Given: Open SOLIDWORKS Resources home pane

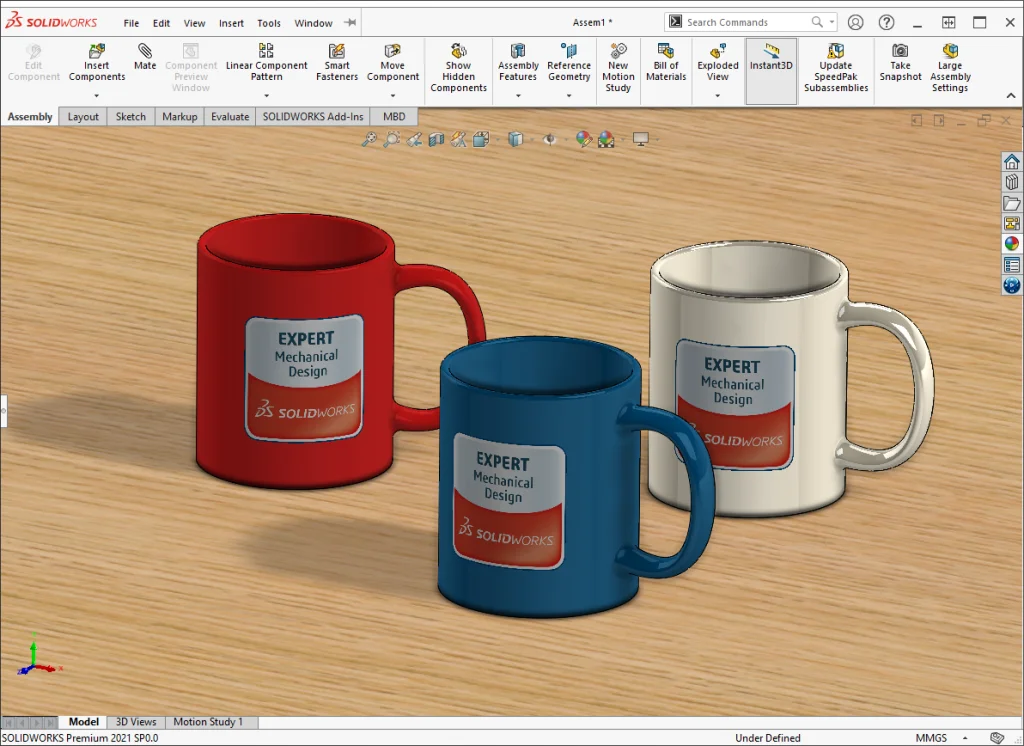Looking at the screenshot, I should pyautogui.click(x=1012, y=162).
